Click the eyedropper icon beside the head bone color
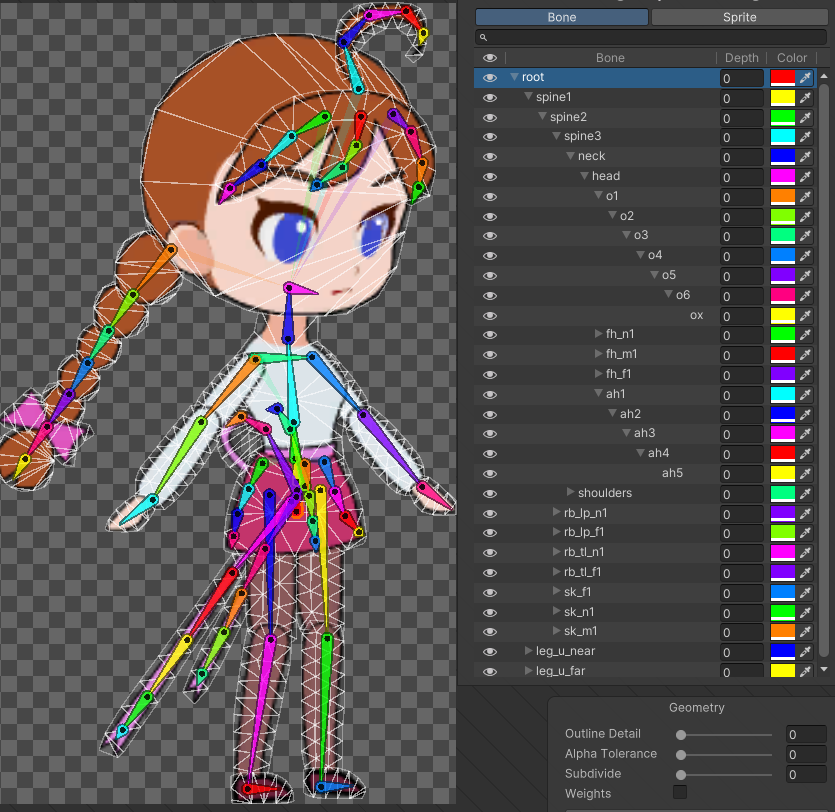835x812 pixels. (x=805, y=176)
